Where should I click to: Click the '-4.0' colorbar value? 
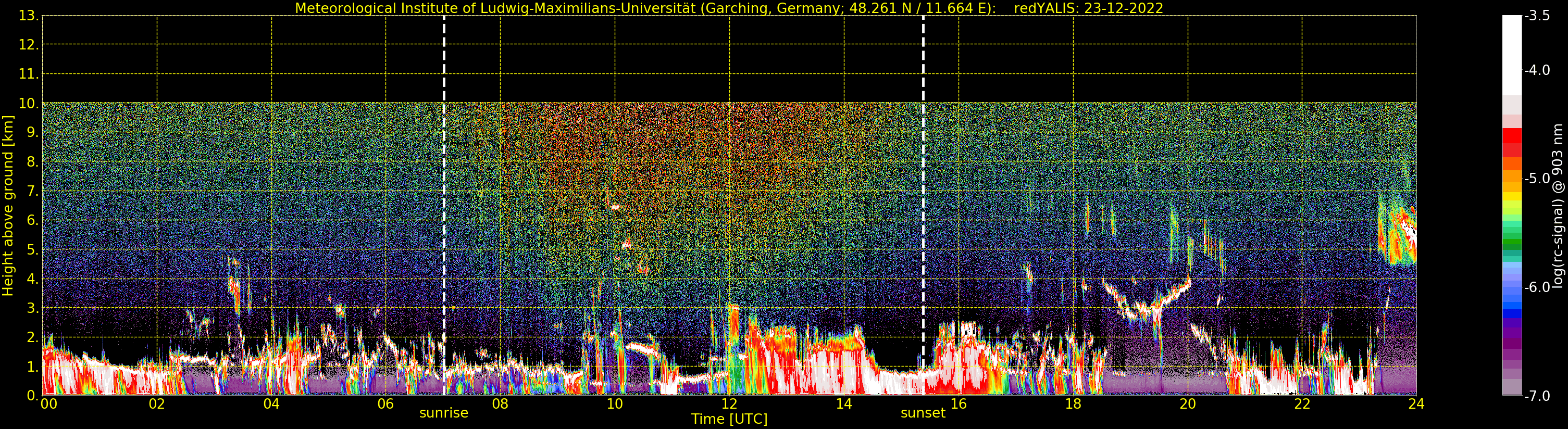coord(1537,70)
